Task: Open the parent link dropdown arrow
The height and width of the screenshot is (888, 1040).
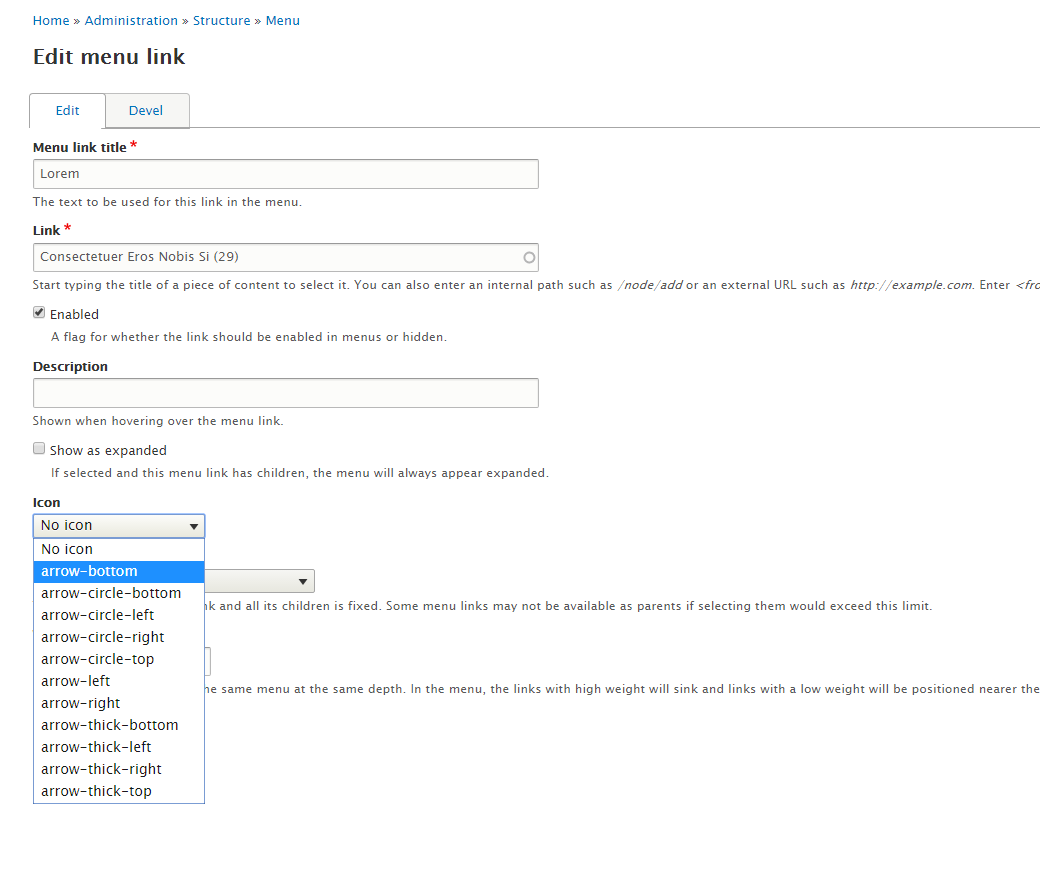Action: [303, 582]
